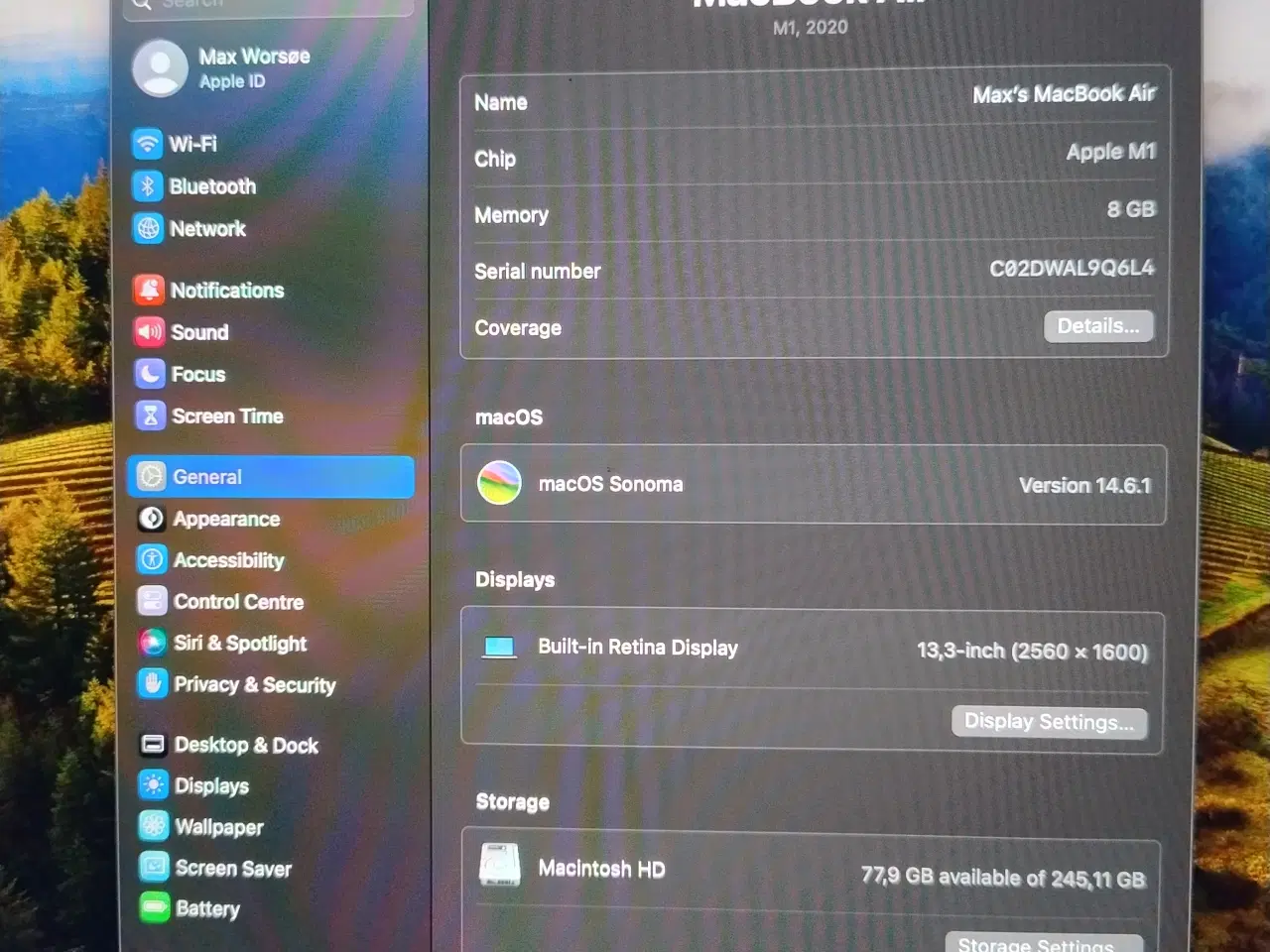Select the Bluetooth icon
1270x952 pixels.
pyautogui.click(x=148, y=186)
